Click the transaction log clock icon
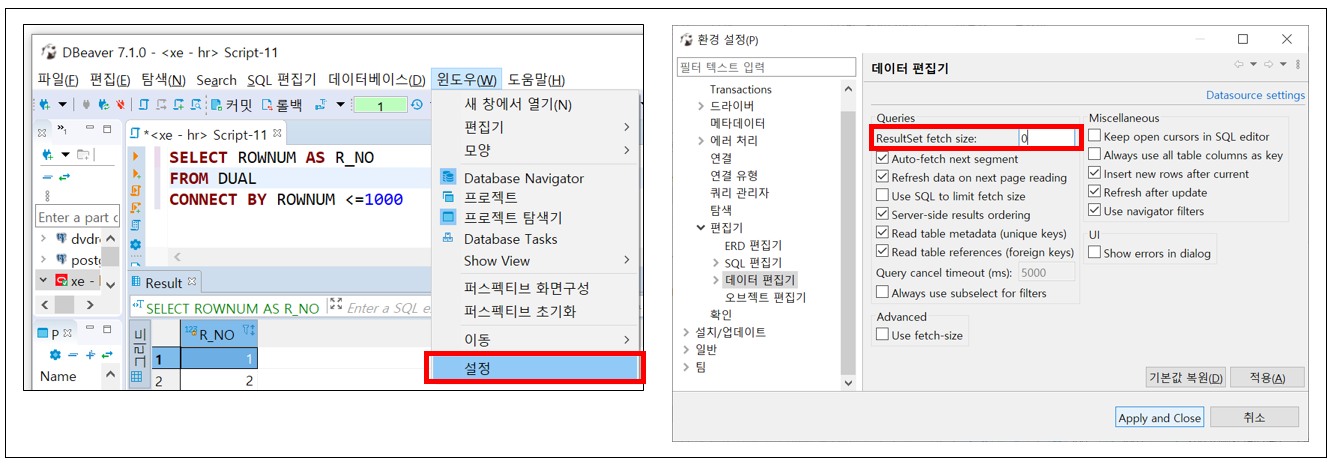Image resolution: width=1334 pixels, height=466 pixels. click(x=417, y=104)
